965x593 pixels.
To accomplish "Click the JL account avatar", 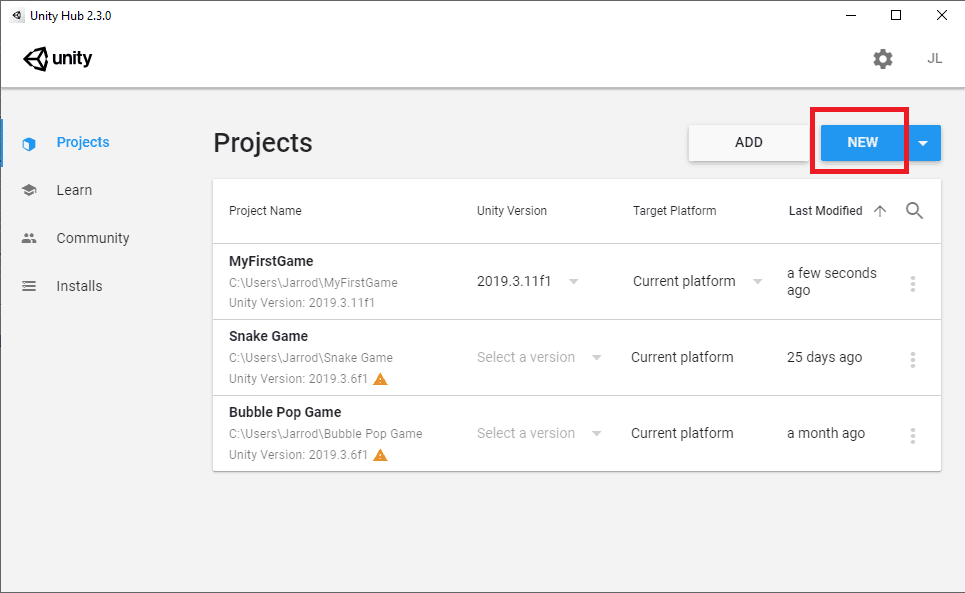I will click(x=934, y=59).
